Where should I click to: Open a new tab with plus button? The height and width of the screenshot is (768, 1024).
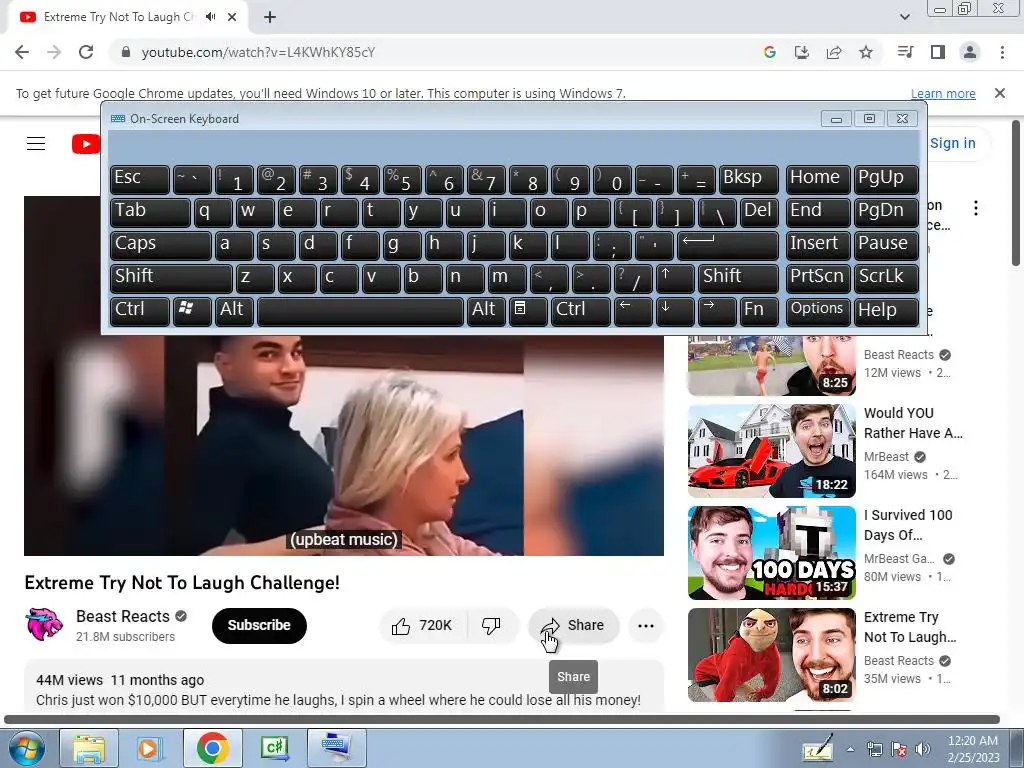click(x=270, y=17)
